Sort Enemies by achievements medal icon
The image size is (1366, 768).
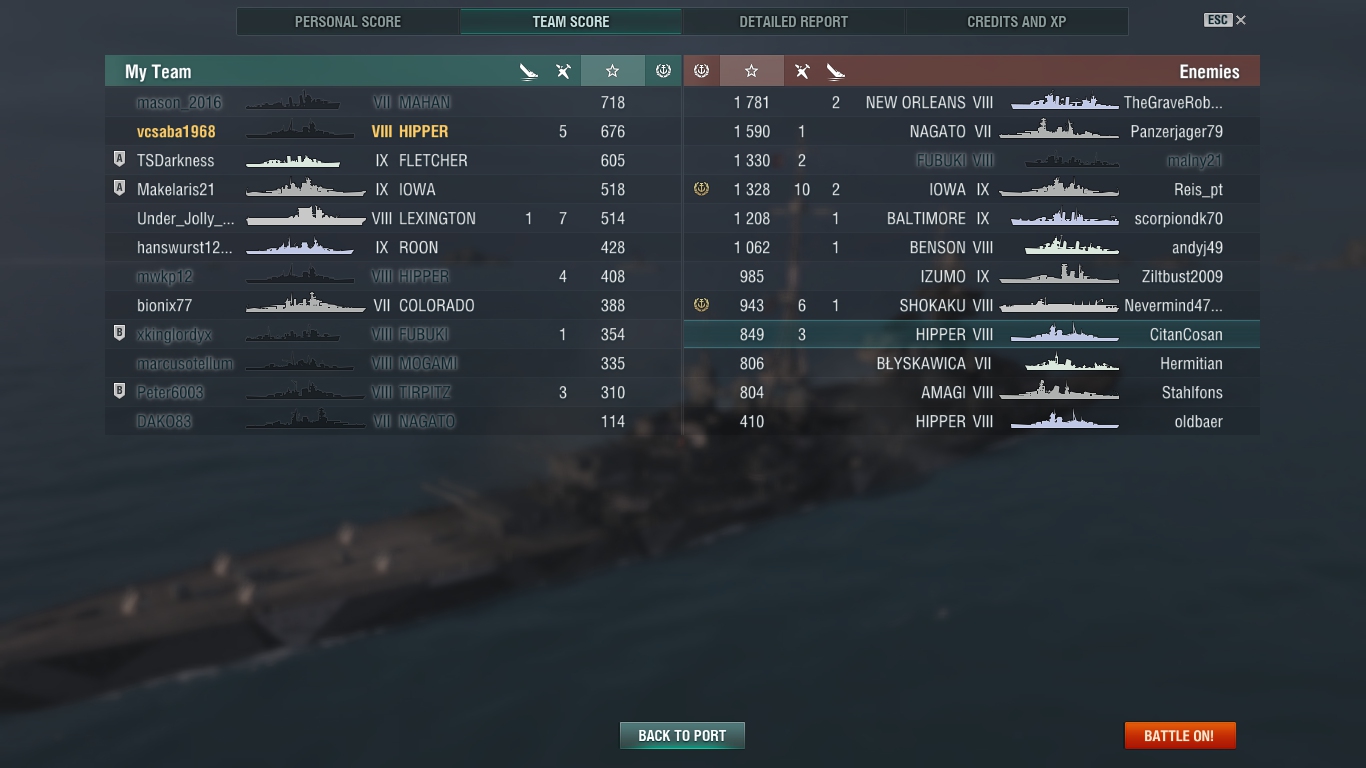pos(701,71)
